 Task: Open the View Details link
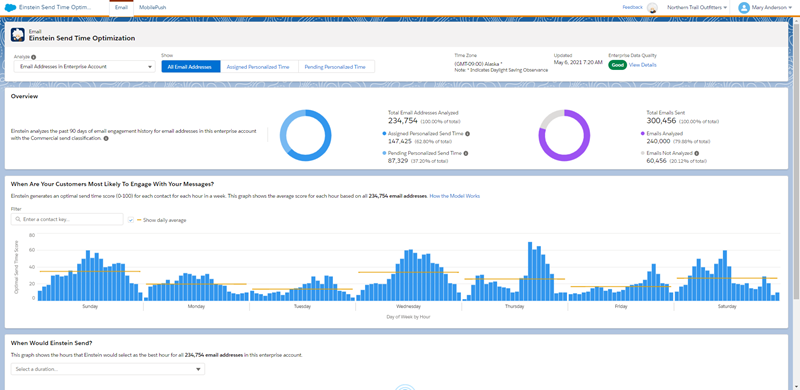point(643,65)
